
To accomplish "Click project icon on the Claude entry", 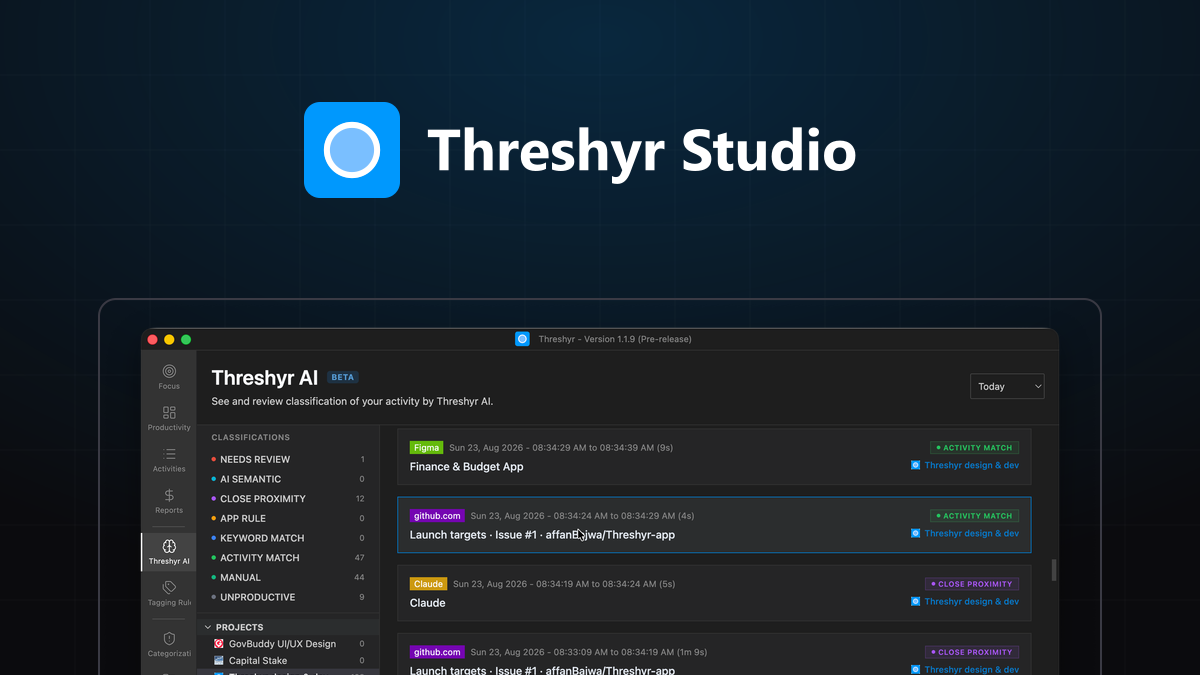I will (x=915, y=601).
